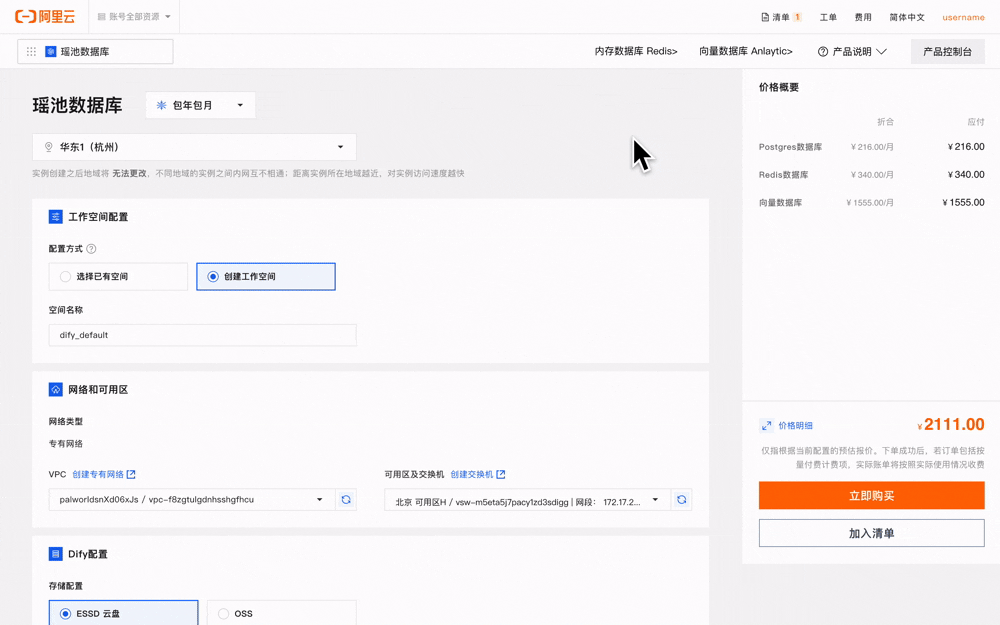Open 价格明细 link
1000x625 pixels.
(x=795, y=425)
